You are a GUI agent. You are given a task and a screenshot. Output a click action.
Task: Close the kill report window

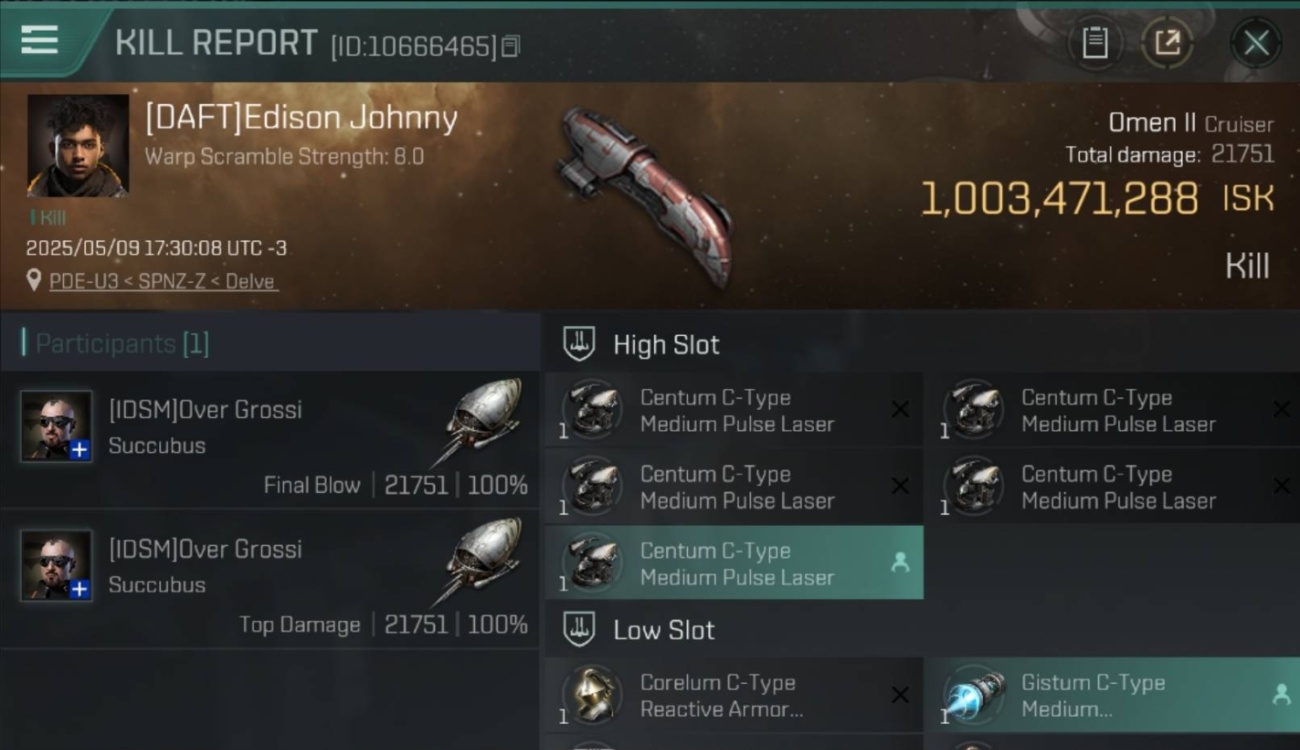1256,43
